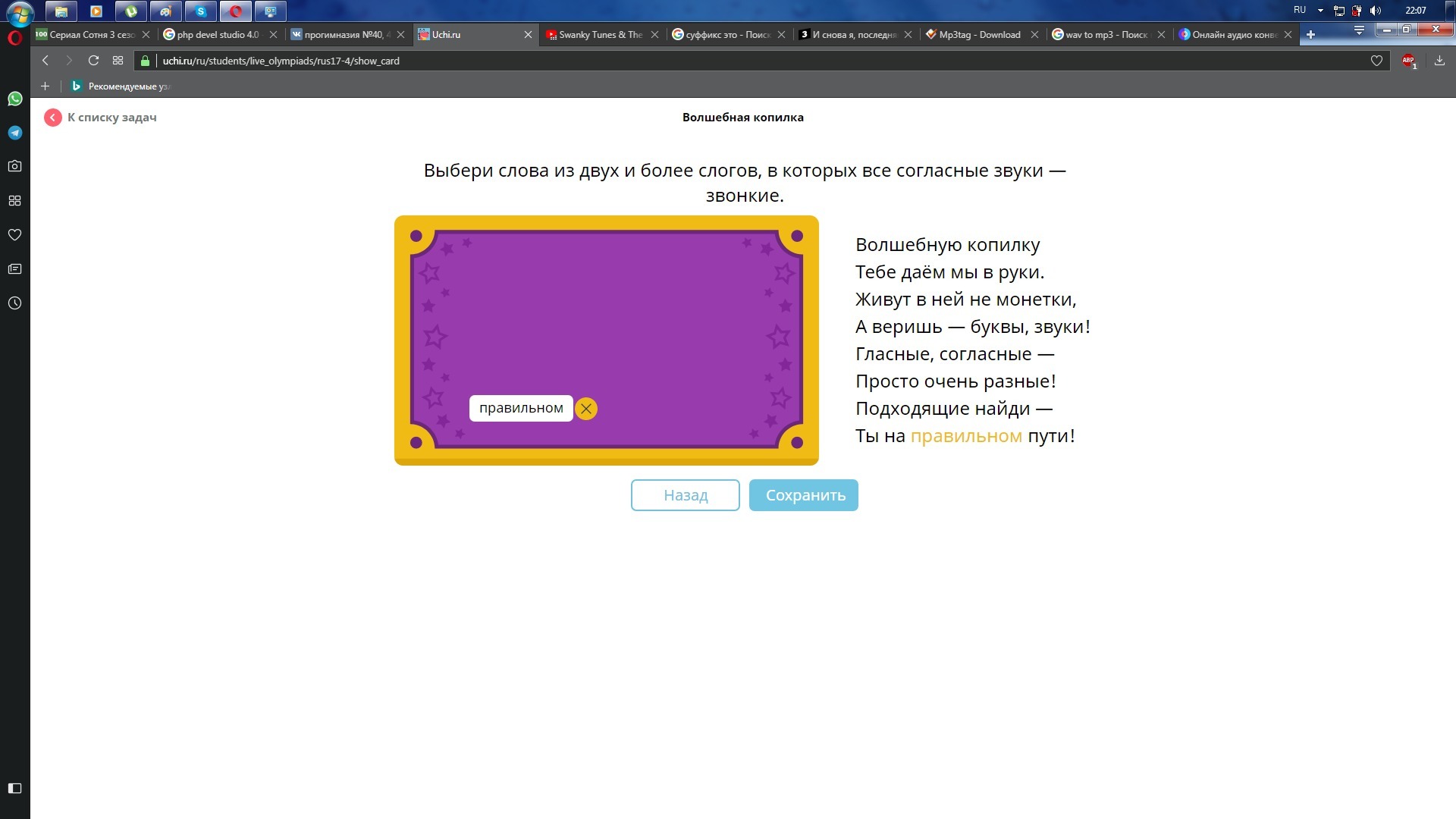Screen dimensions: 1456x819
Task: Open the downloads icon in toolbar
Action: coord(1439,61)
